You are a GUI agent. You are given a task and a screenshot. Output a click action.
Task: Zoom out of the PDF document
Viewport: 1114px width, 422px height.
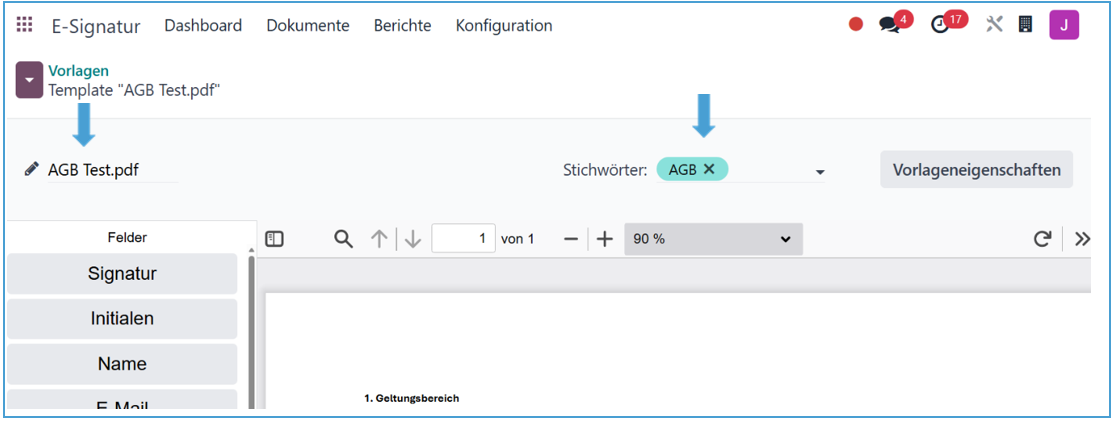click(571, 239)
